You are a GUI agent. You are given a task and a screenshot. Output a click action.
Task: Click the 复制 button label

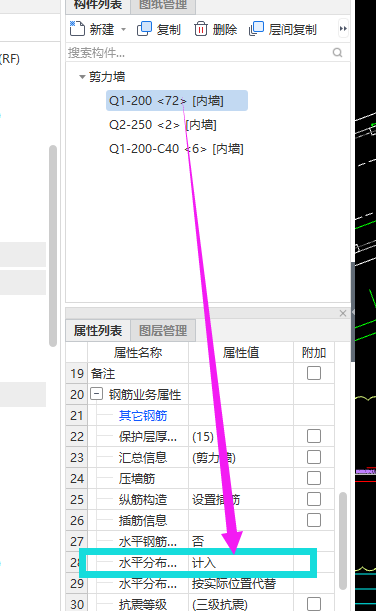click(x=168, y=29)
